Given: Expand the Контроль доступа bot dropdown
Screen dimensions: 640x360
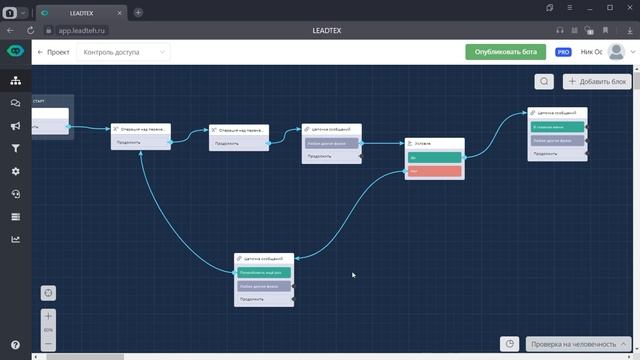Looking at the screenshot, I should [123, 52].
